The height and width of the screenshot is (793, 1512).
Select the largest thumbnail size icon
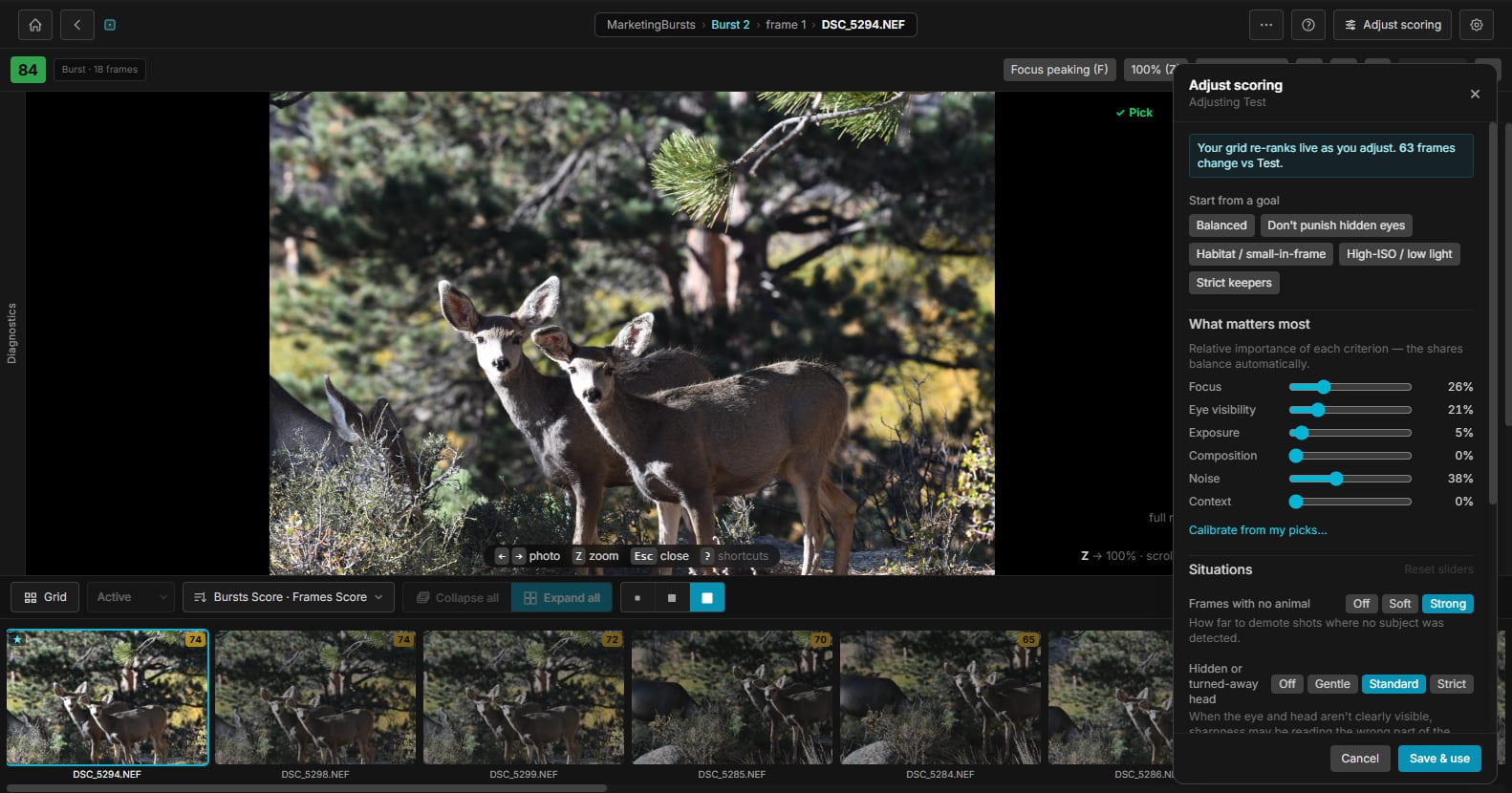(x=707, y=598)
